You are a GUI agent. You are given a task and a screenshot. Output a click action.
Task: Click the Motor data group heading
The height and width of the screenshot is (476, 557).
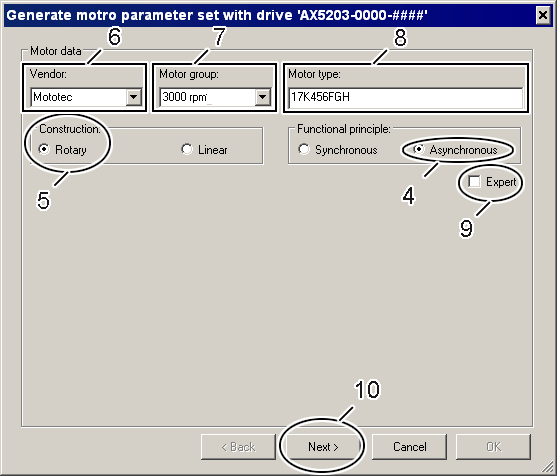coord(56,51)
